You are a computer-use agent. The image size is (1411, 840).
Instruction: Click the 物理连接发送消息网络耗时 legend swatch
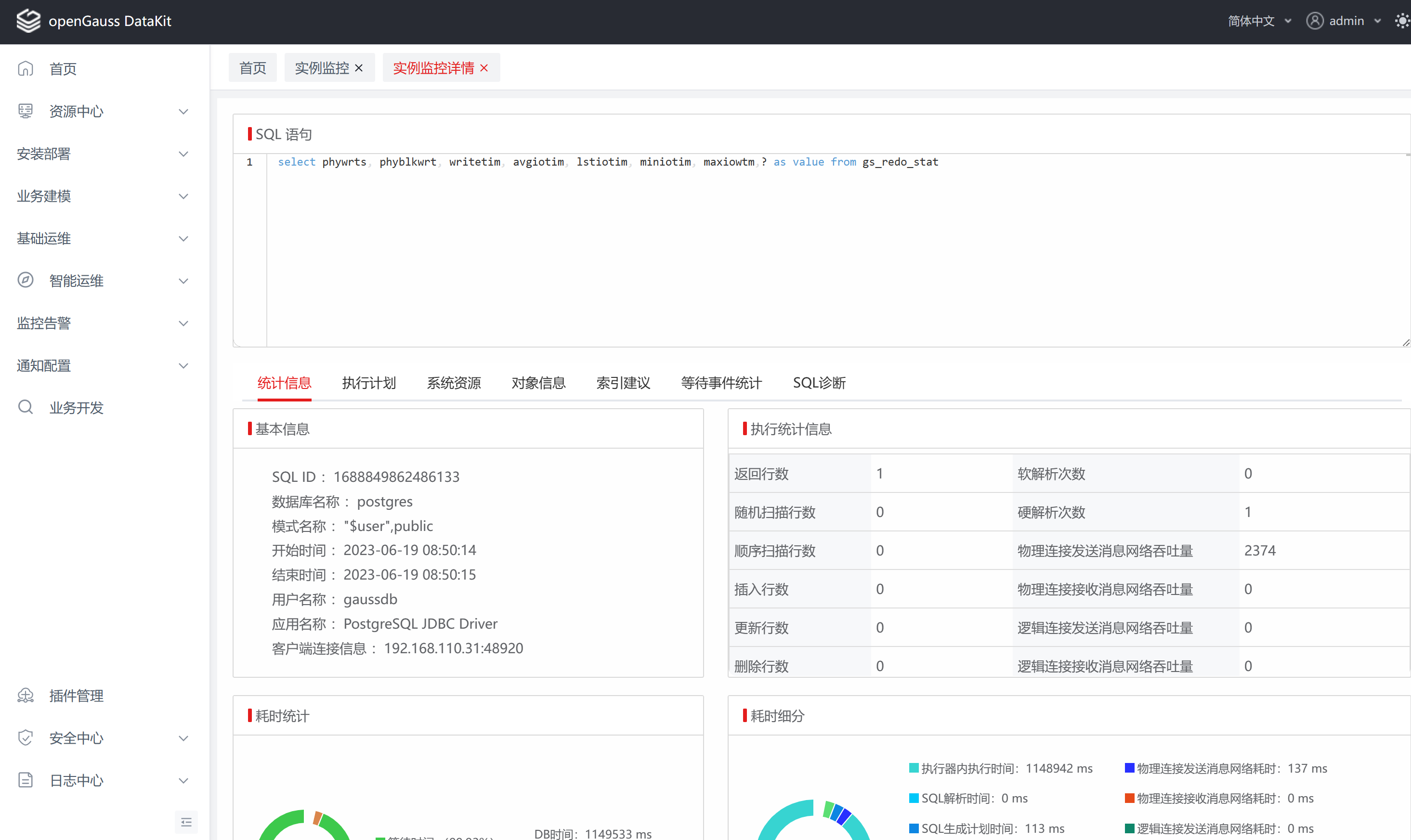[x=1130, y=768]
